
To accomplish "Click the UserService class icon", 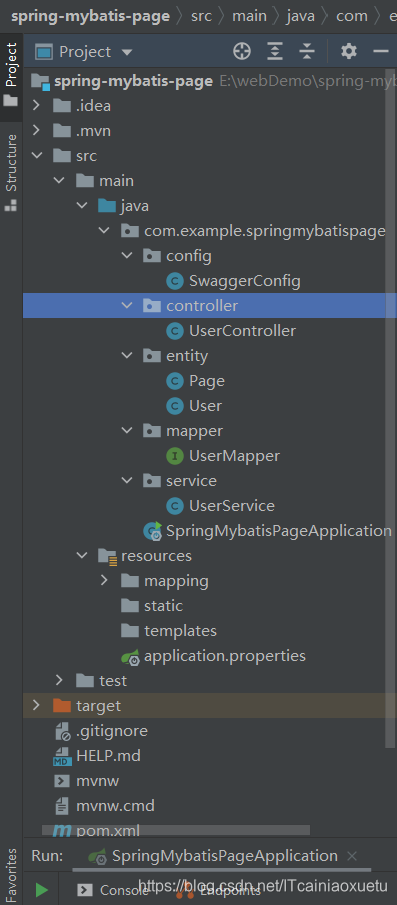I will point(174,506).
